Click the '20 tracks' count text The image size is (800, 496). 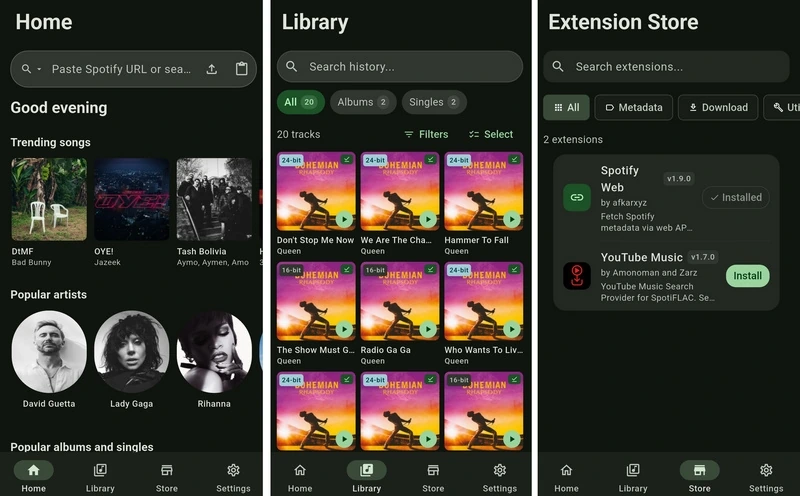click(298, 134)
